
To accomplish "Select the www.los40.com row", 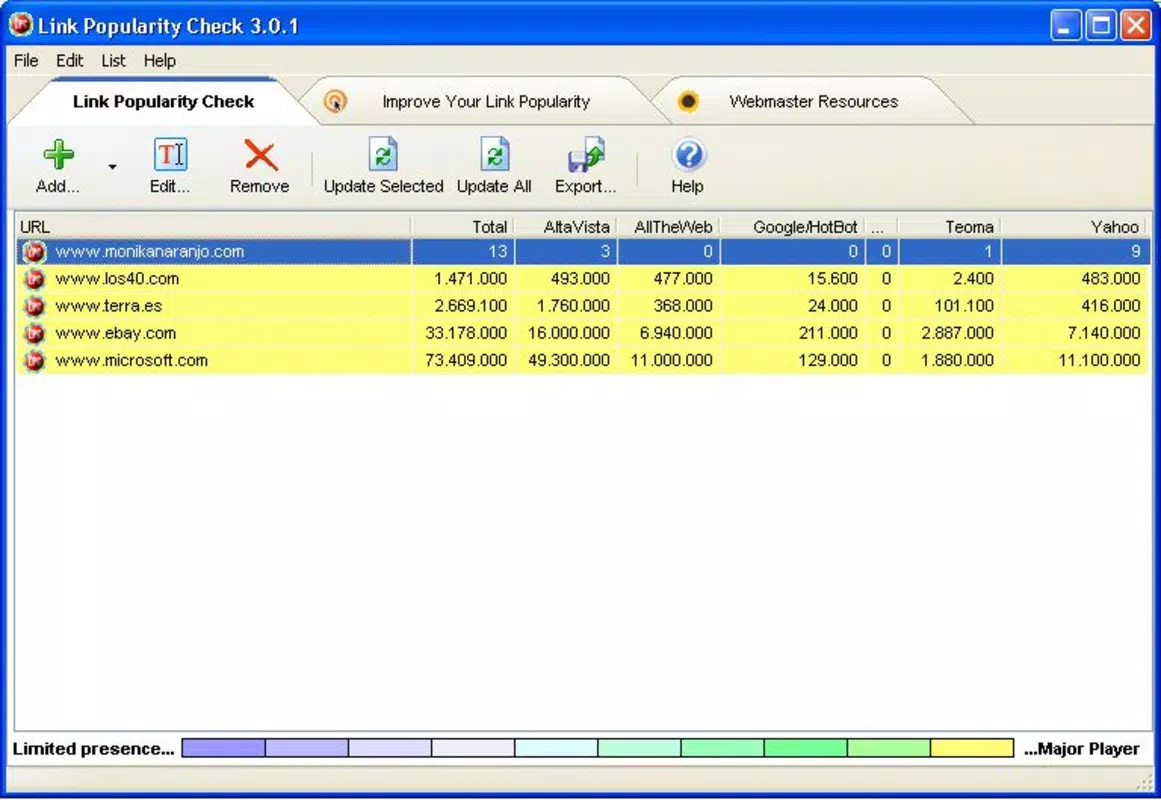I will 583,279.
